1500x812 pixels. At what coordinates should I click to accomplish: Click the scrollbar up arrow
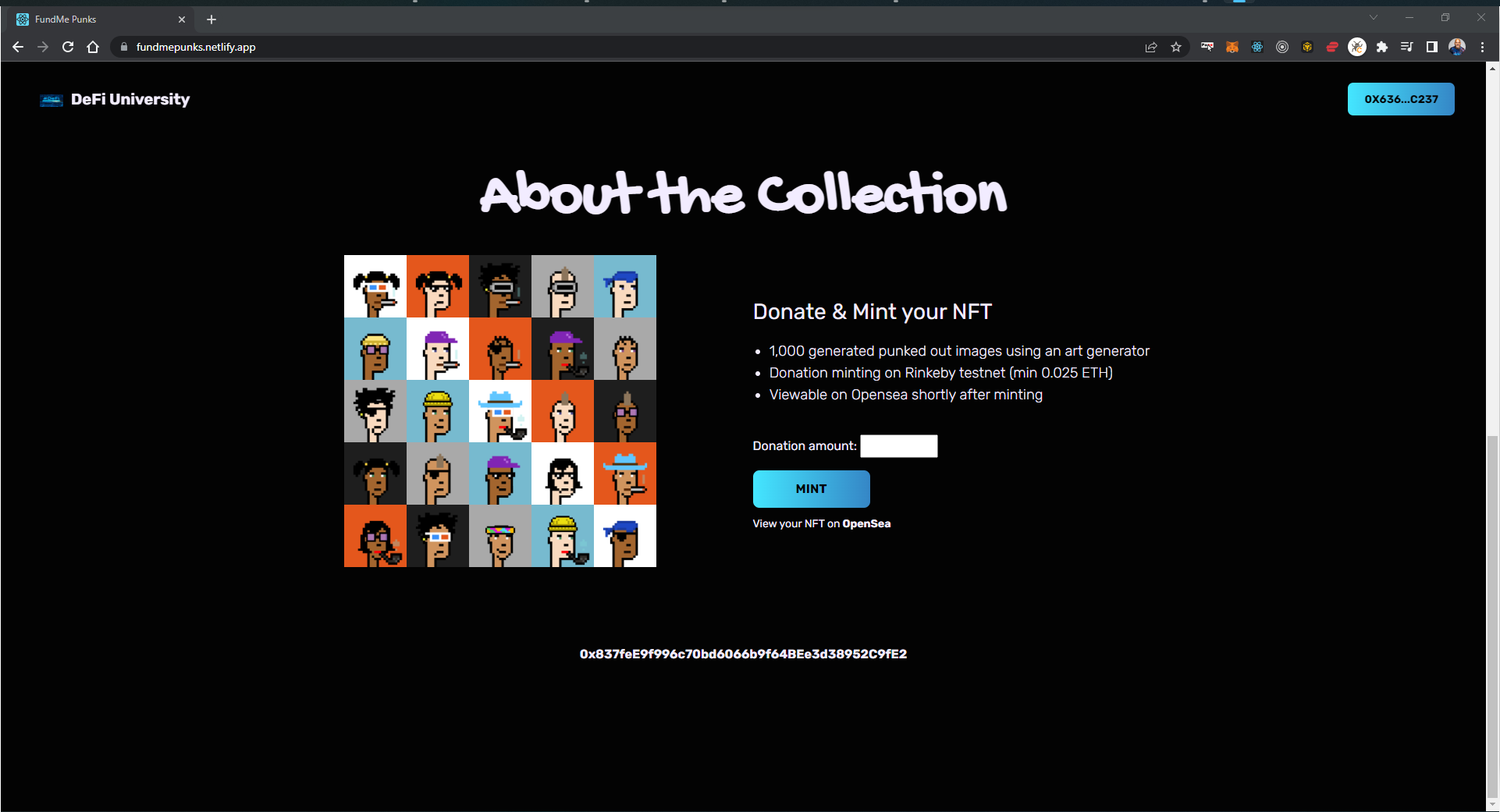(1493, 69)
